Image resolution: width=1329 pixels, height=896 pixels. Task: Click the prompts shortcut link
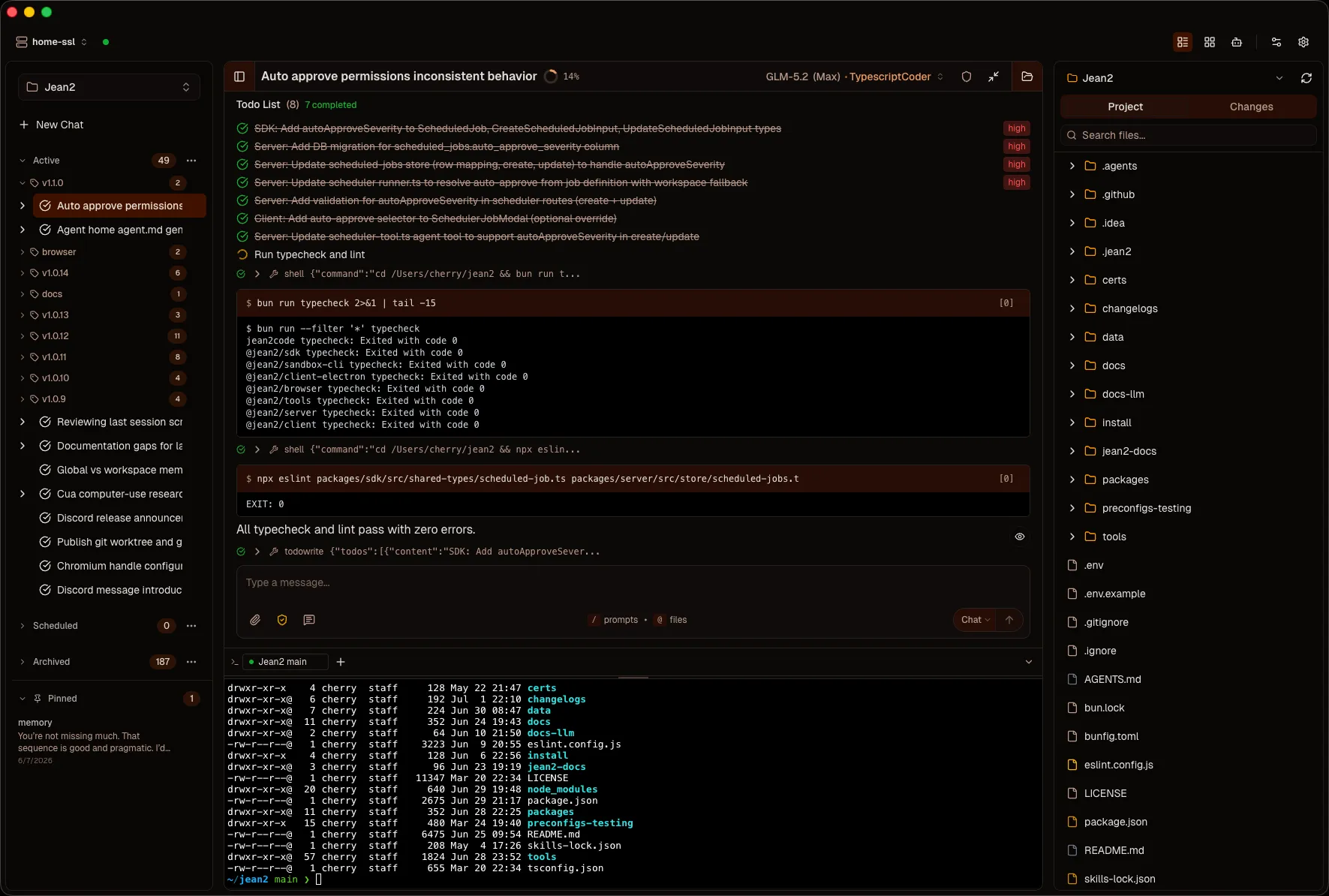click(x=614, y=620)
